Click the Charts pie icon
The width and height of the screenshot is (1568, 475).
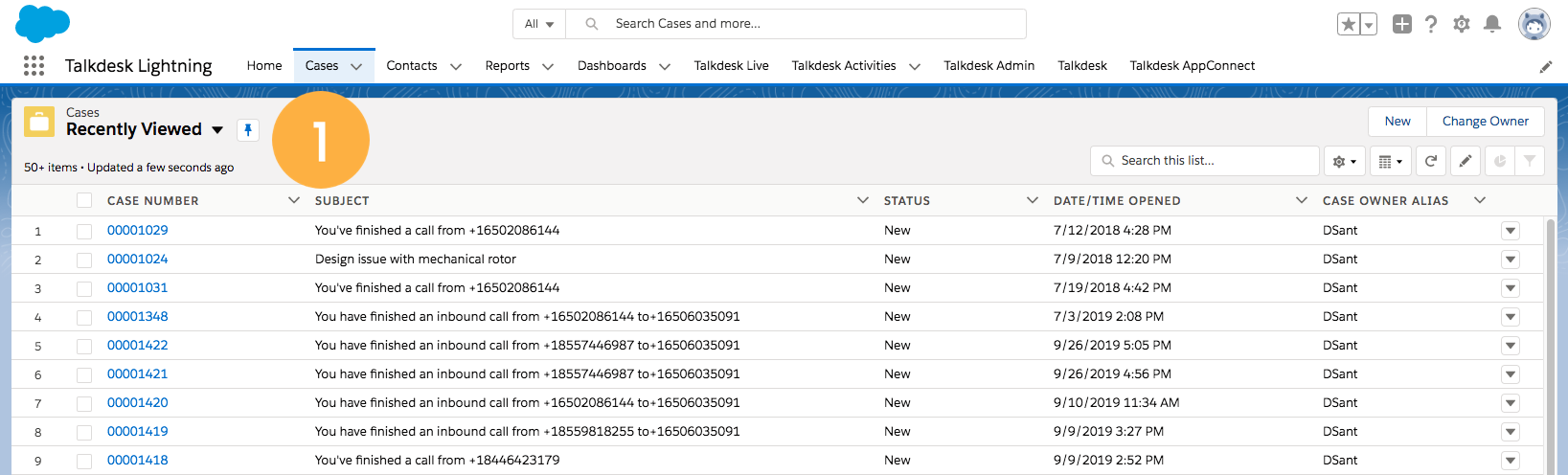pos(1500,161)
